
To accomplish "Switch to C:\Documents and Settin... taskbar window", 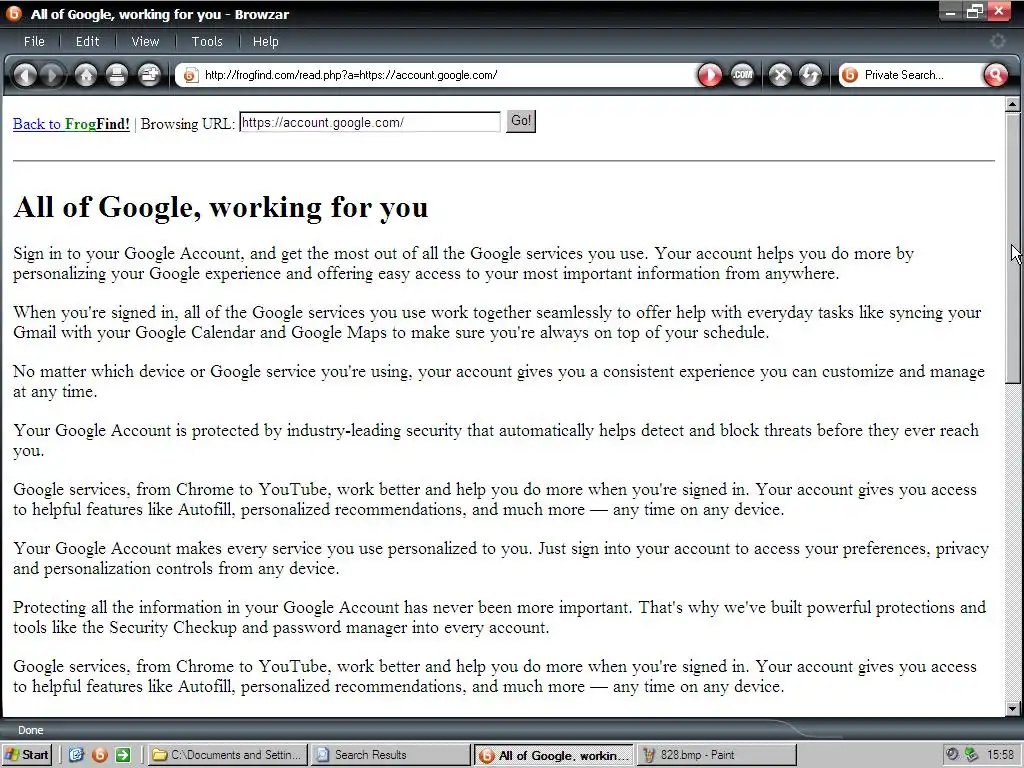I will tap(226, 755).
